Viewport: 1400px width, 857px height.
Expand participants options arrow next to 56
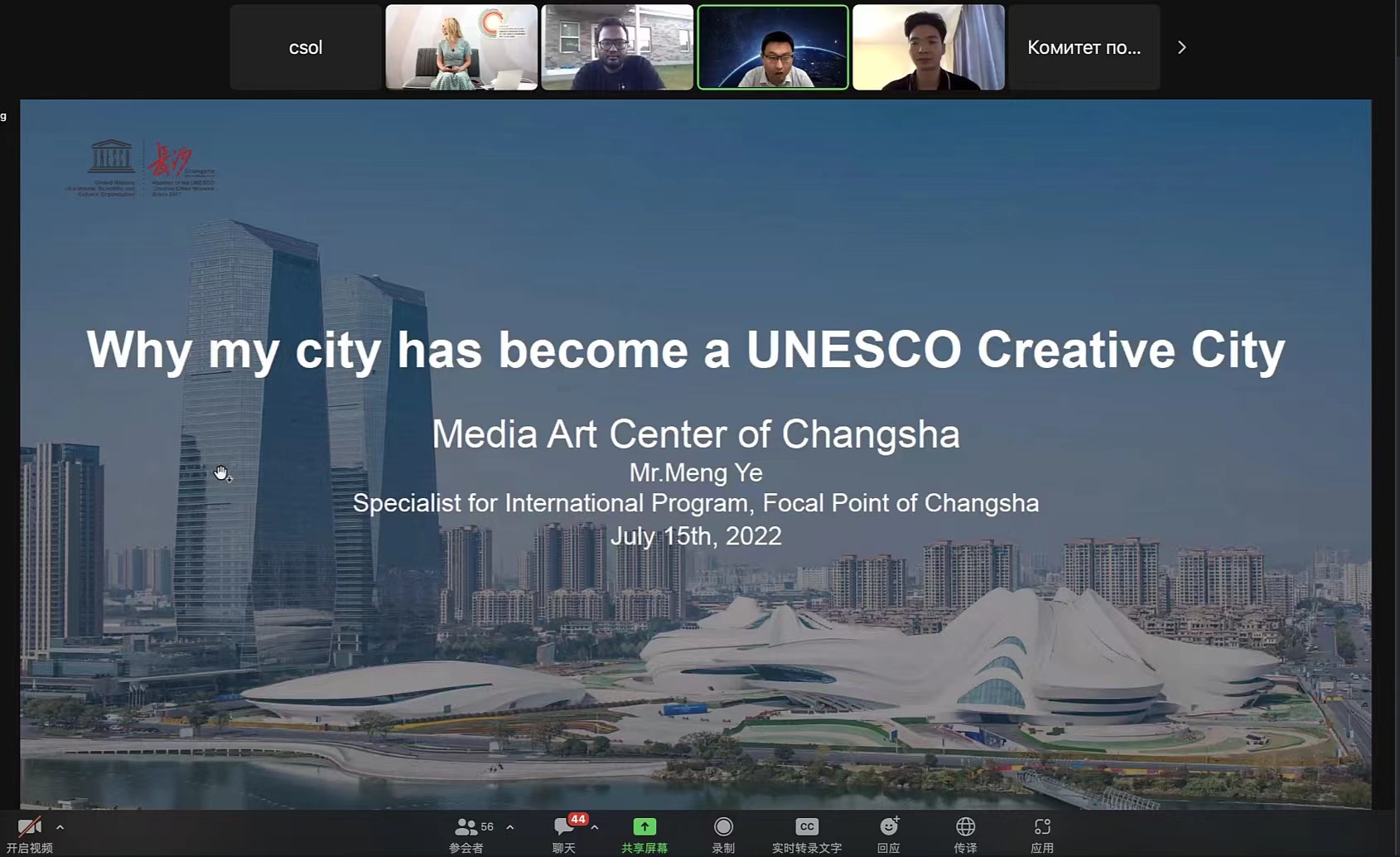pos(510,827)
